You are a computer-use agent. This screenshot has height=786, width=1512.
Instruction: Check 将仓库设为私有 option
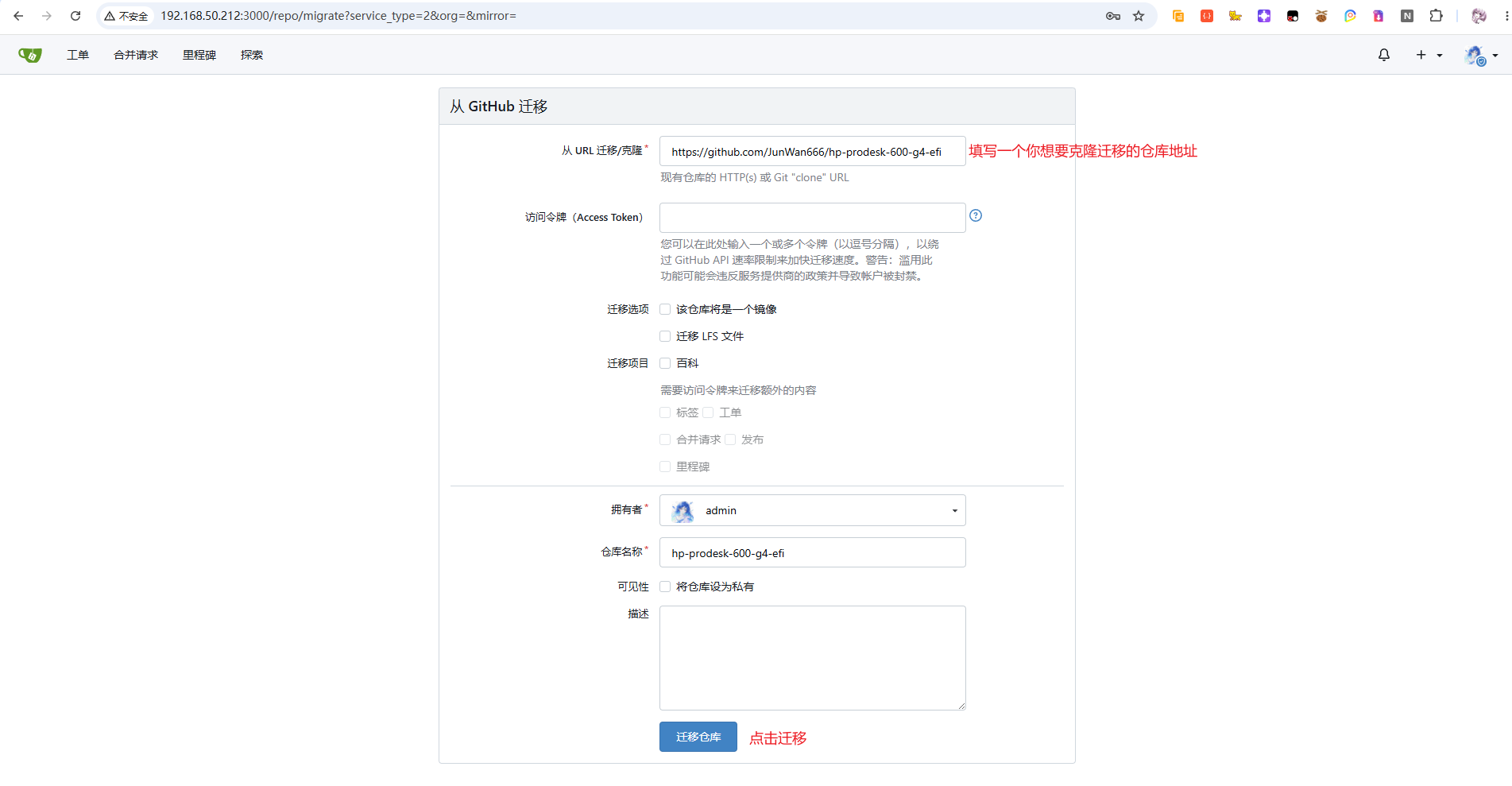665,587
